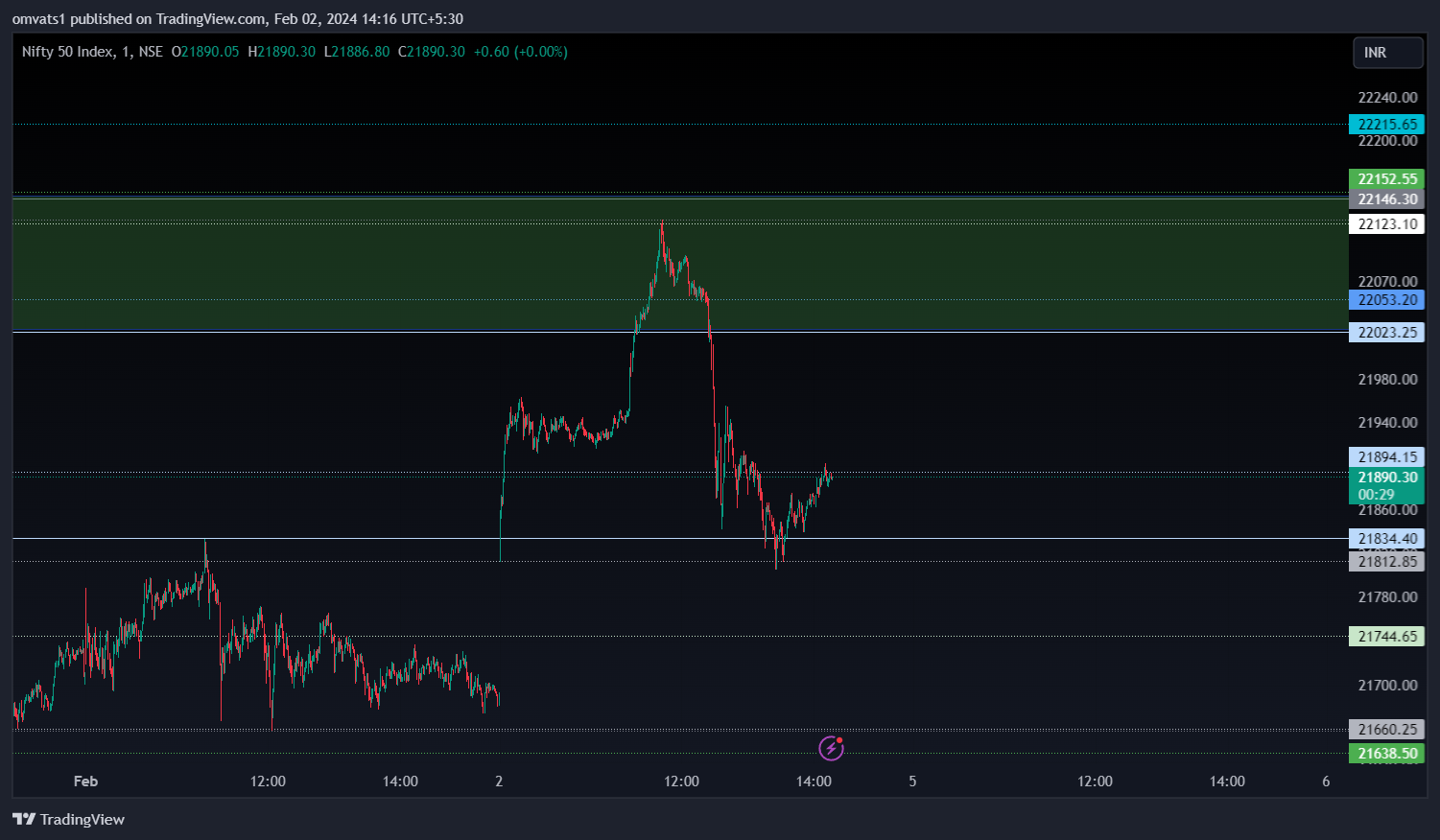
Task: Select the 21744.65 price label
Action: pos(1386,637)
